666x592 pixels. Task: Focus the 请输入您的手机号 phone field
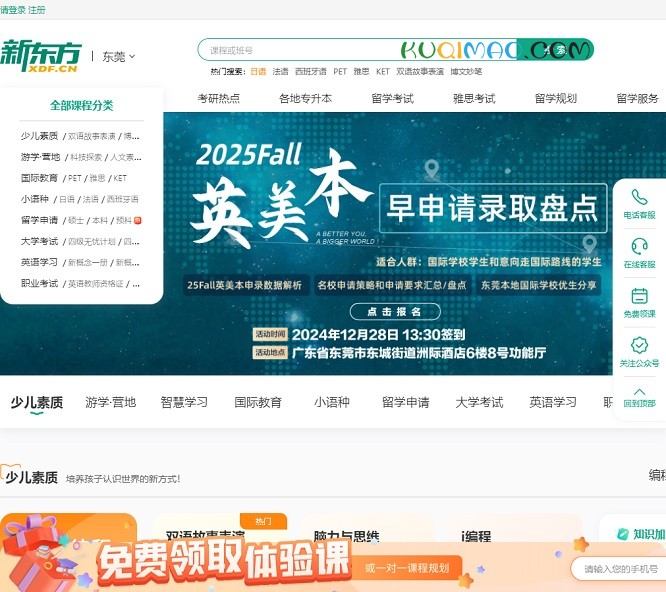(x=619, y=569)
